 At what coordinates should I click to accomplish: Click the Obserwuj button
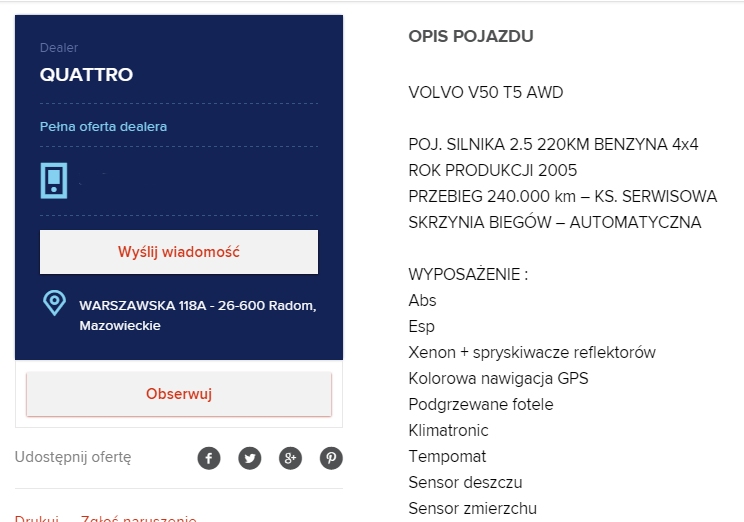179,394
